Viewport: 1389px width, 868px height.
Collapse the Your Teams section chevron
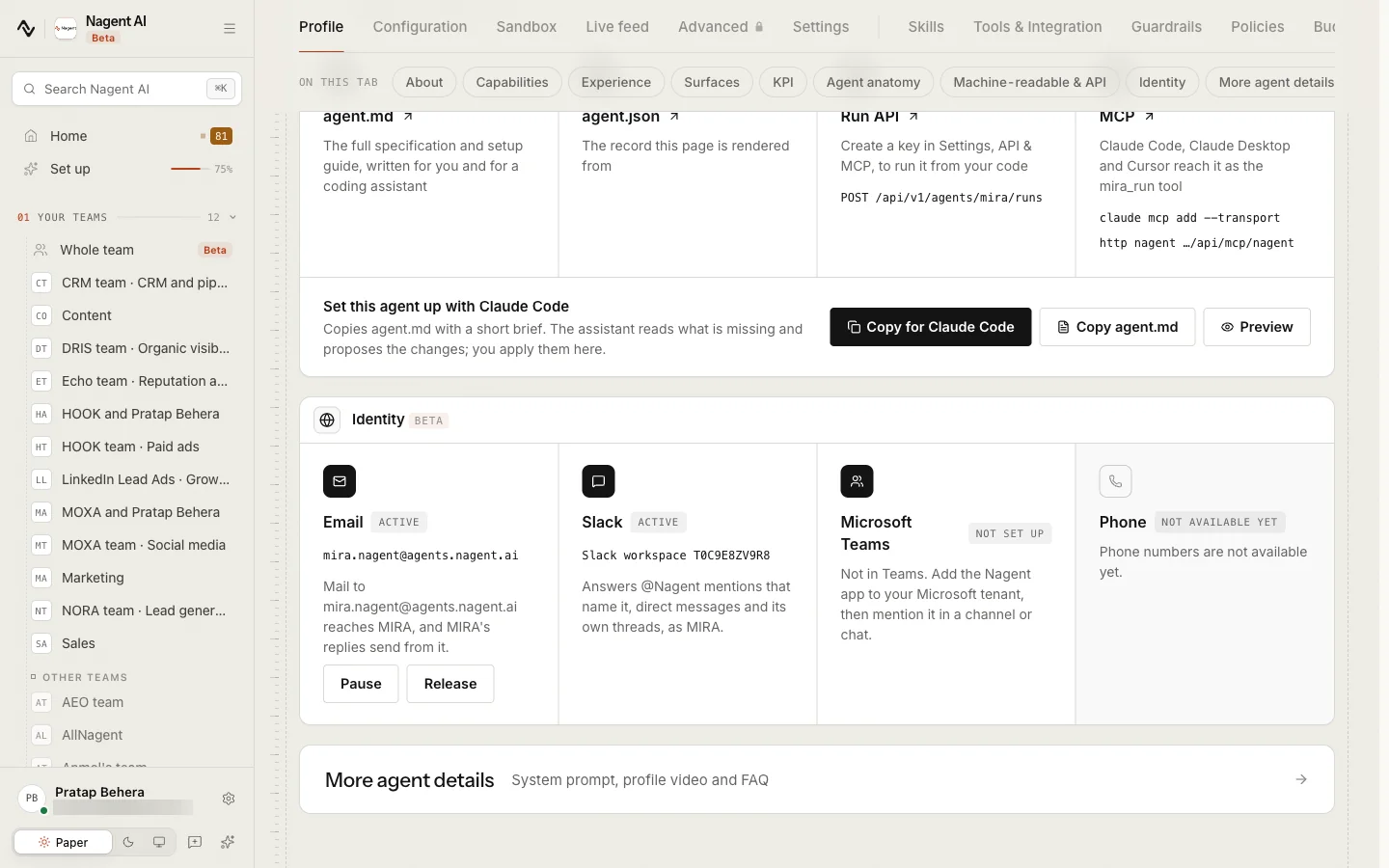tap(232, 217)
